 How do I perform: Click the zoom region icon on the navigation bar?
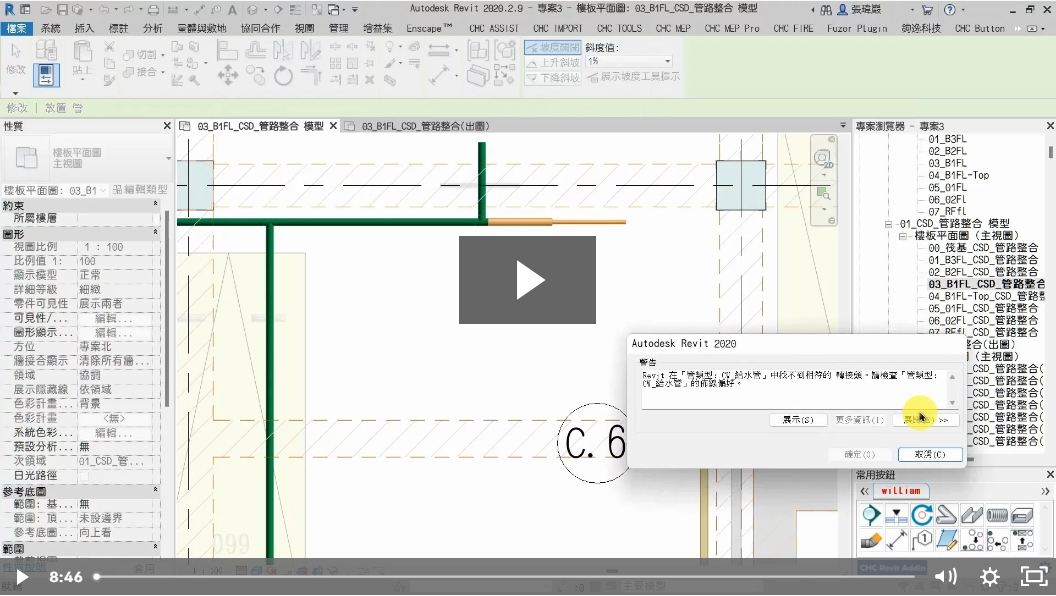[822, 194]
